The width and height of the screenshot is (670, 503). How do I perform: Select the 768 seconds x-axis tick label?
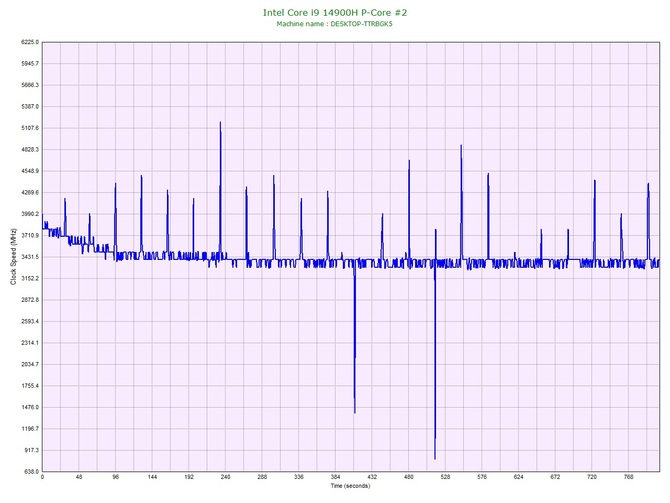[629, 477]
